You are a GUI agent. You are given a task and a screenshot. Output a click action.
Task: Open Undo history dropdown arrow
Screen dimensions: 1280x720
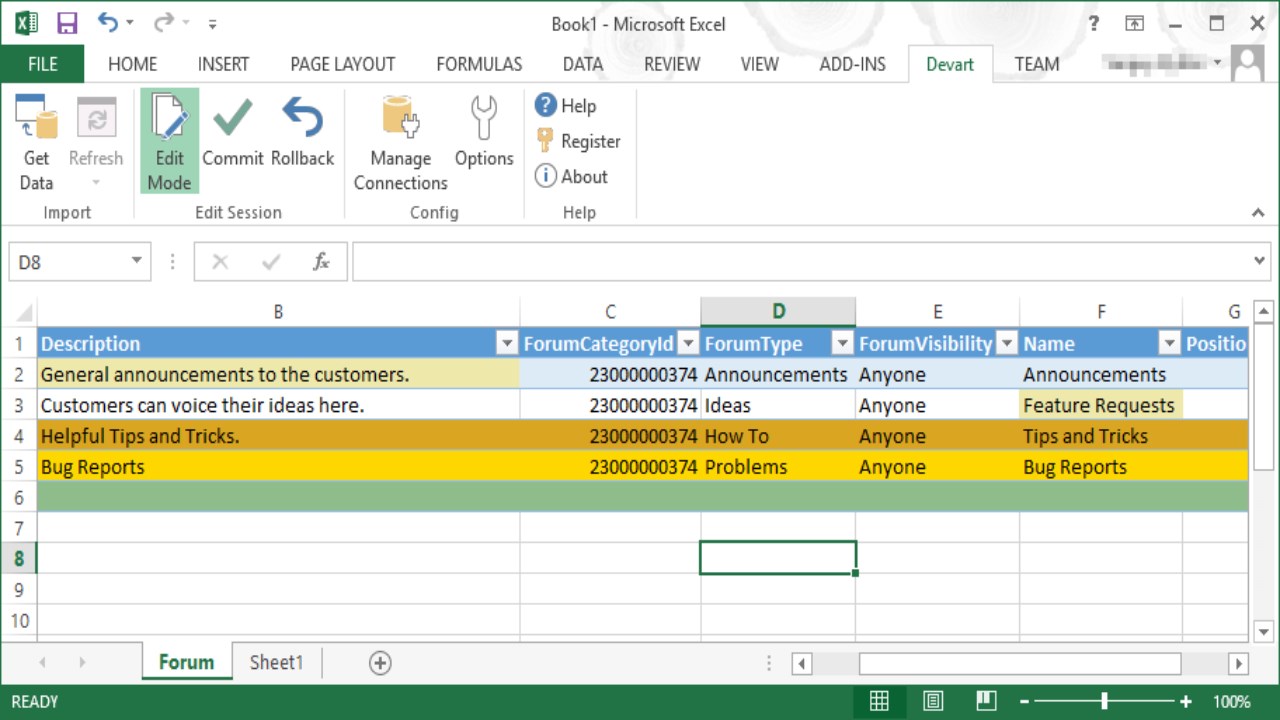129,24
